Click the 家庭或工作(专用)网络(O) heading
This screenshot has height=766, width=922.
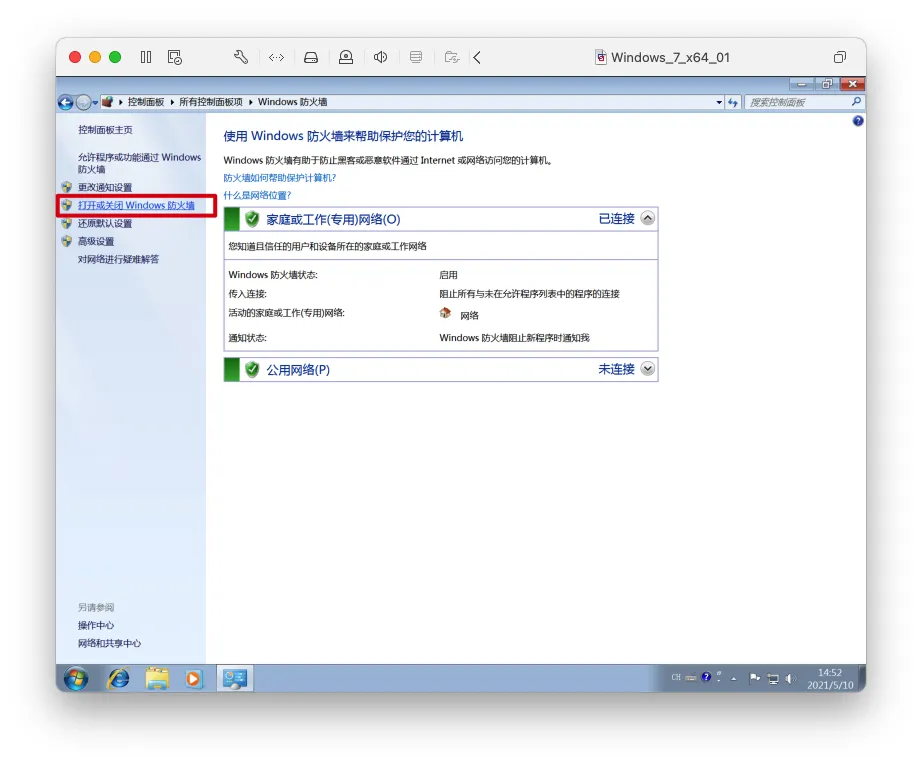pos(333,219)
